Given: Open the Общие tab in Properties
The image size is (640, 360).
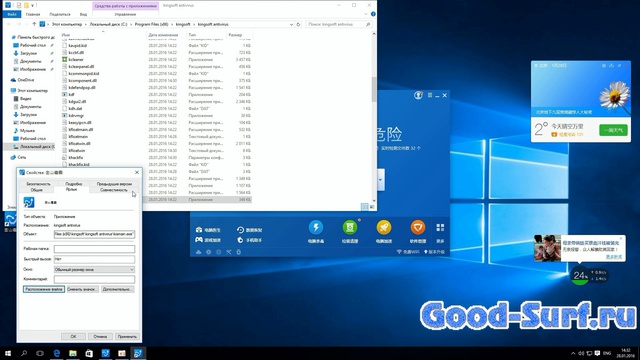Looking at the screenshot, I should (x=37, y=190).
